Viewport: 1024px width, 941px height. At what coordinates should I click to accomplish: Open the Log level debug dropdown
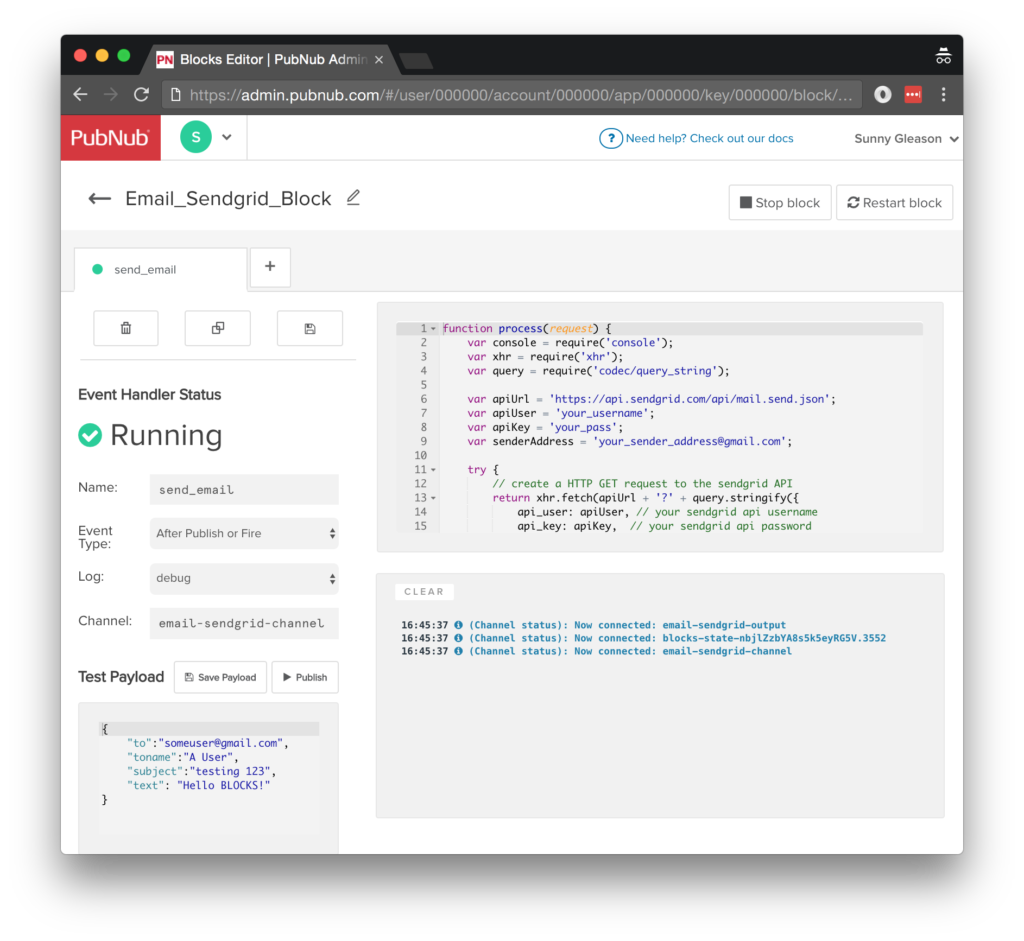(244, 578)
